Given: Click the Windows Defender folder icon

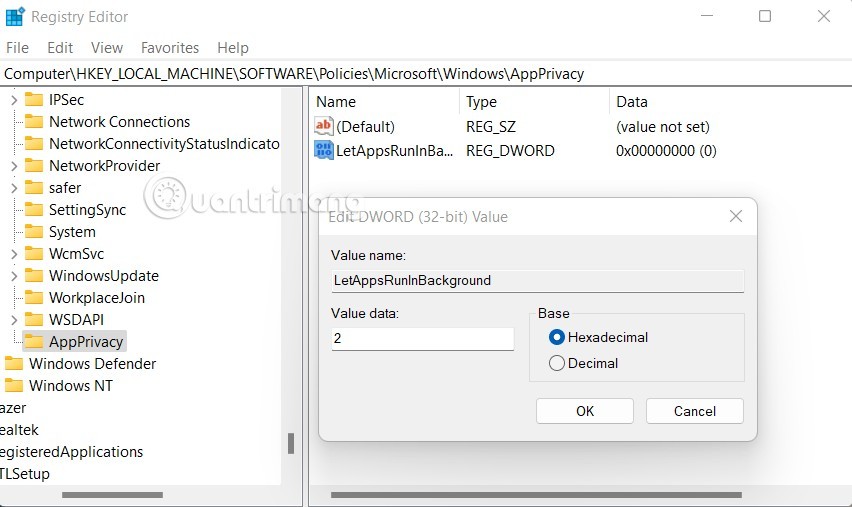Looking at the screenshot, I should (x=14, y=364).
